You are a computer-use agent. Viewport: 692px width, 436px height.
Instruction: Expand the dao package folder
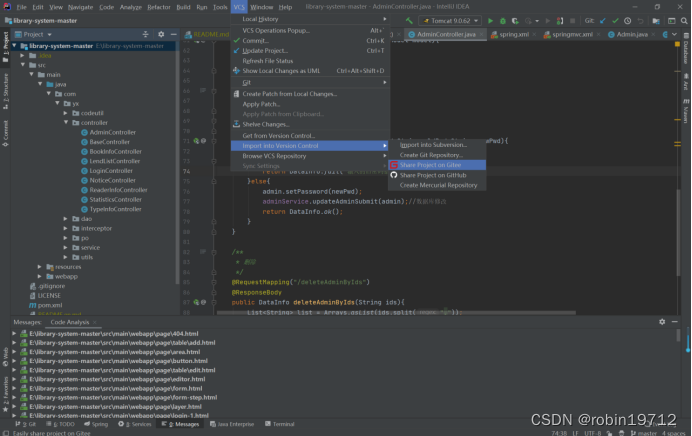coord(66,218)
